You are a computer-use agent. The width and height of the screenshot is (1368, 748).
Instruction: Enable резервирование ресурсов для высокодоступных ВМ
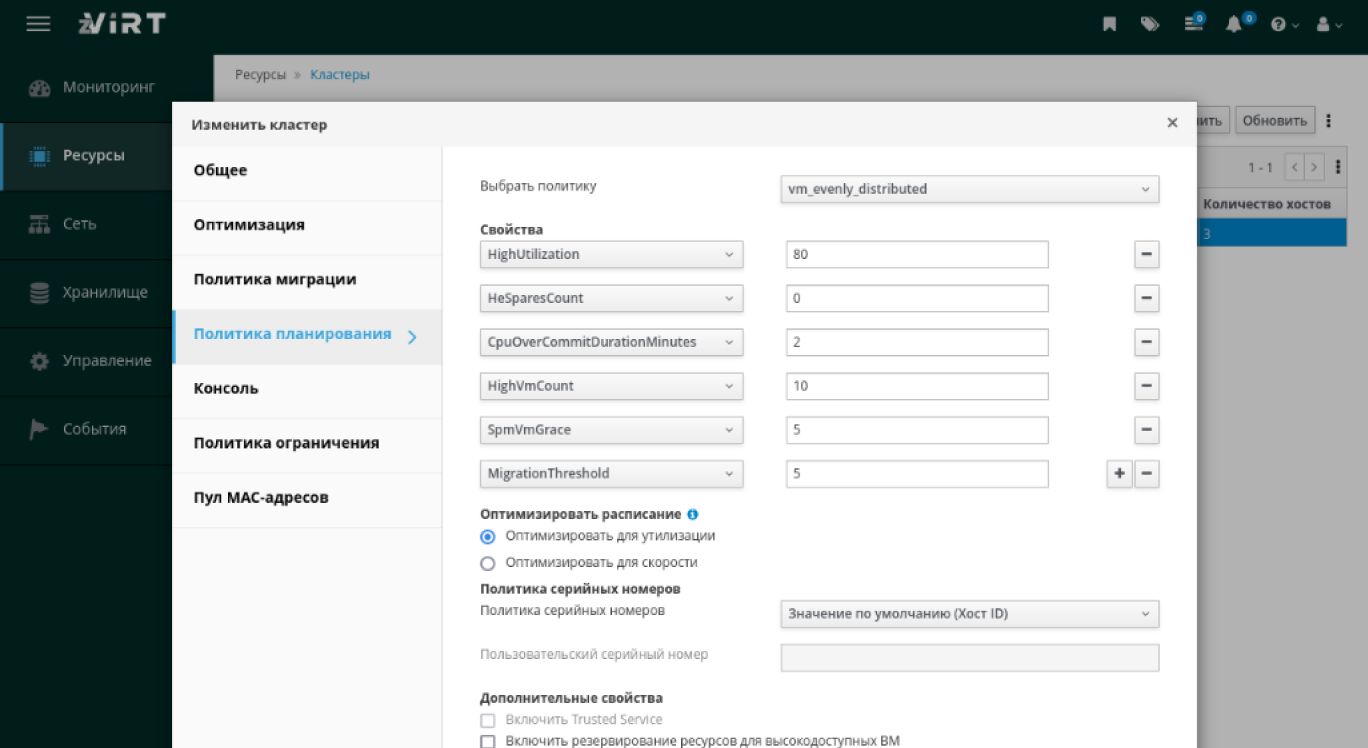click(488, 741)
